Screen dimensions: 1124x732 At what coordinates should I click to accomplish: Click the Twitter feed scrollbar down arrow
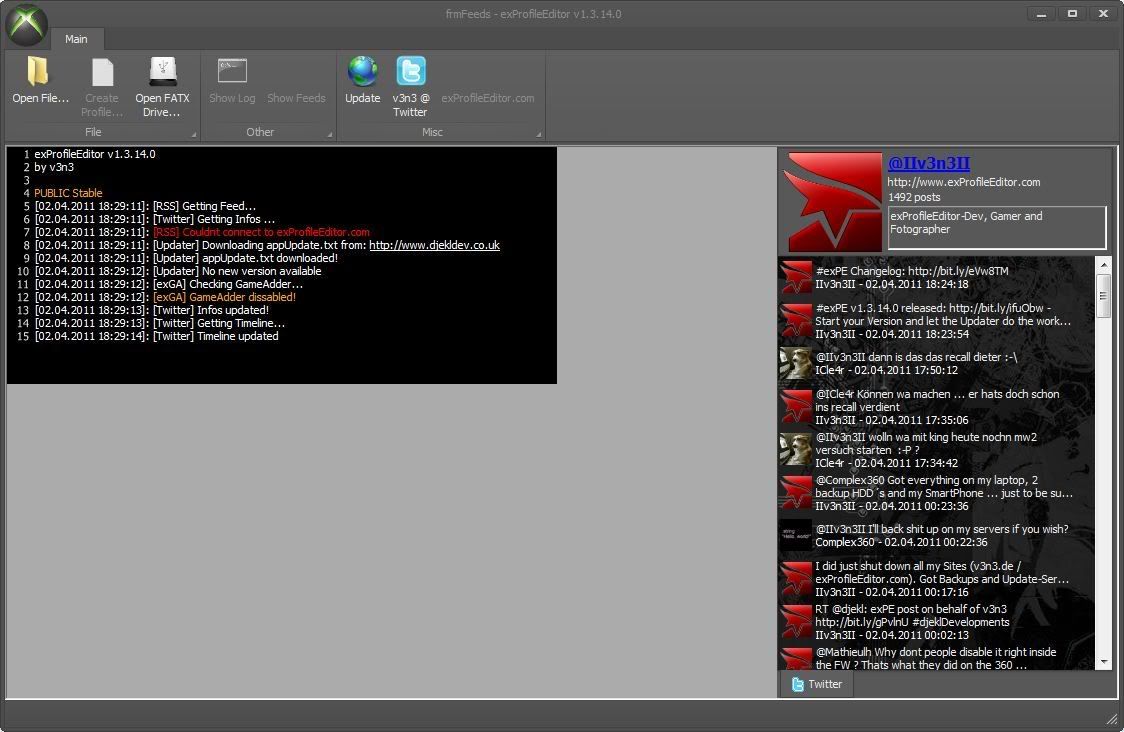(x=1104, y=662)
